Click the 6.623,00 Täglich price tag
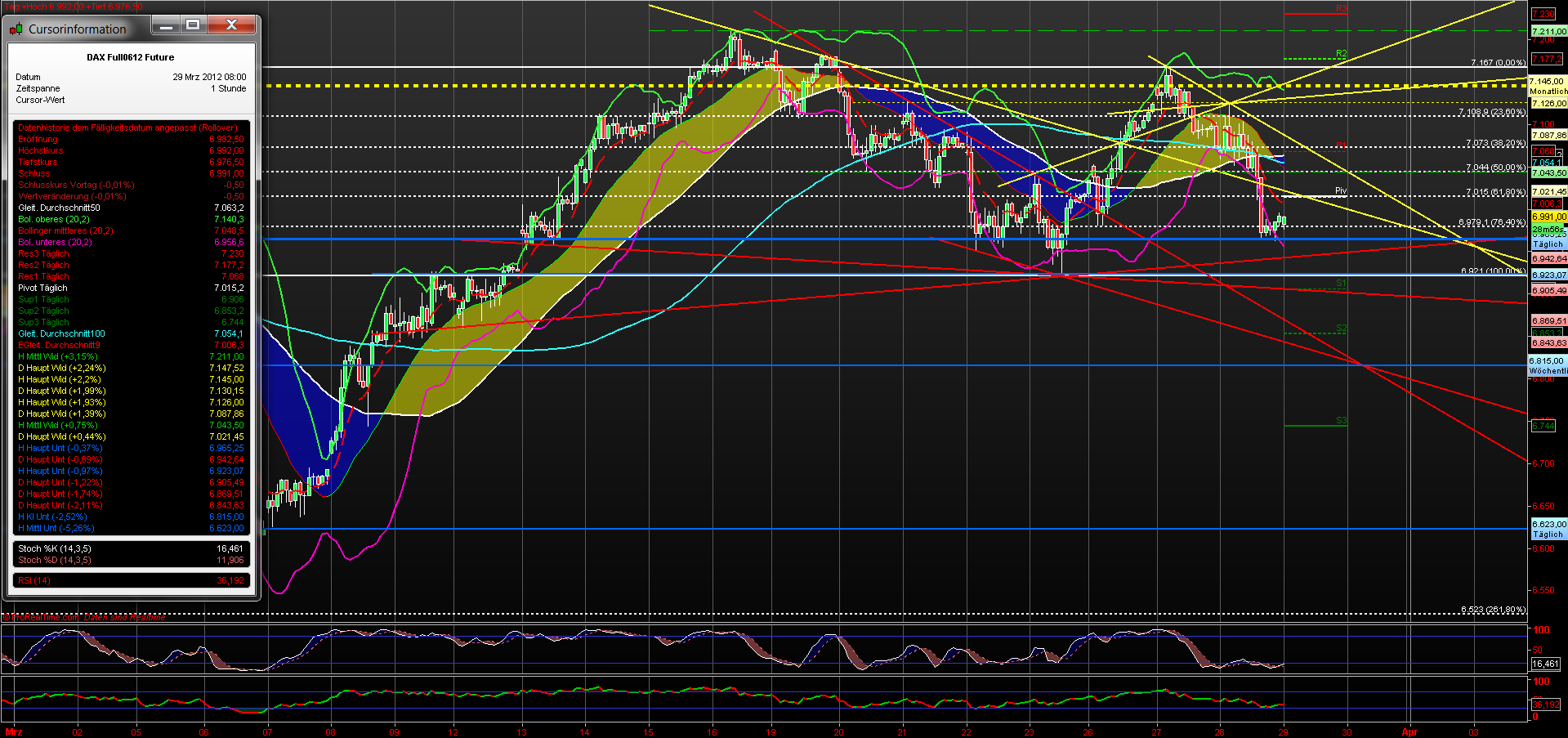Viewport: 1568px width, 738px height. 1548,529
